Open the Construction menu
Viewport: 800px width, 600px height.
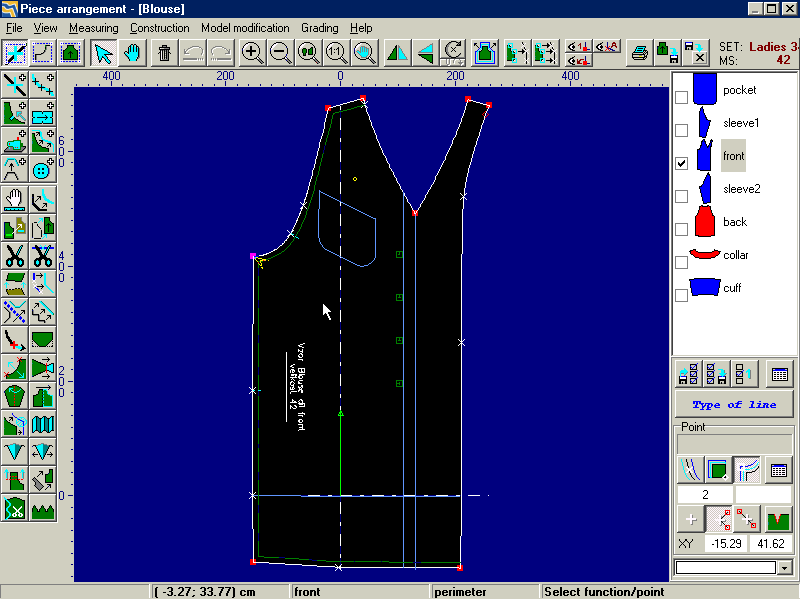[160, 28]
